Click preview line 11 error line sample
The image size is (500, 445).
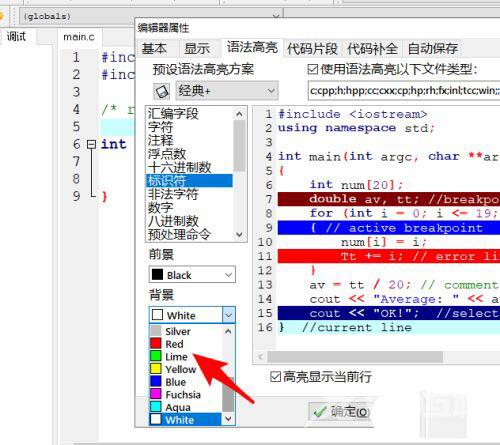(x=389, y=256)
